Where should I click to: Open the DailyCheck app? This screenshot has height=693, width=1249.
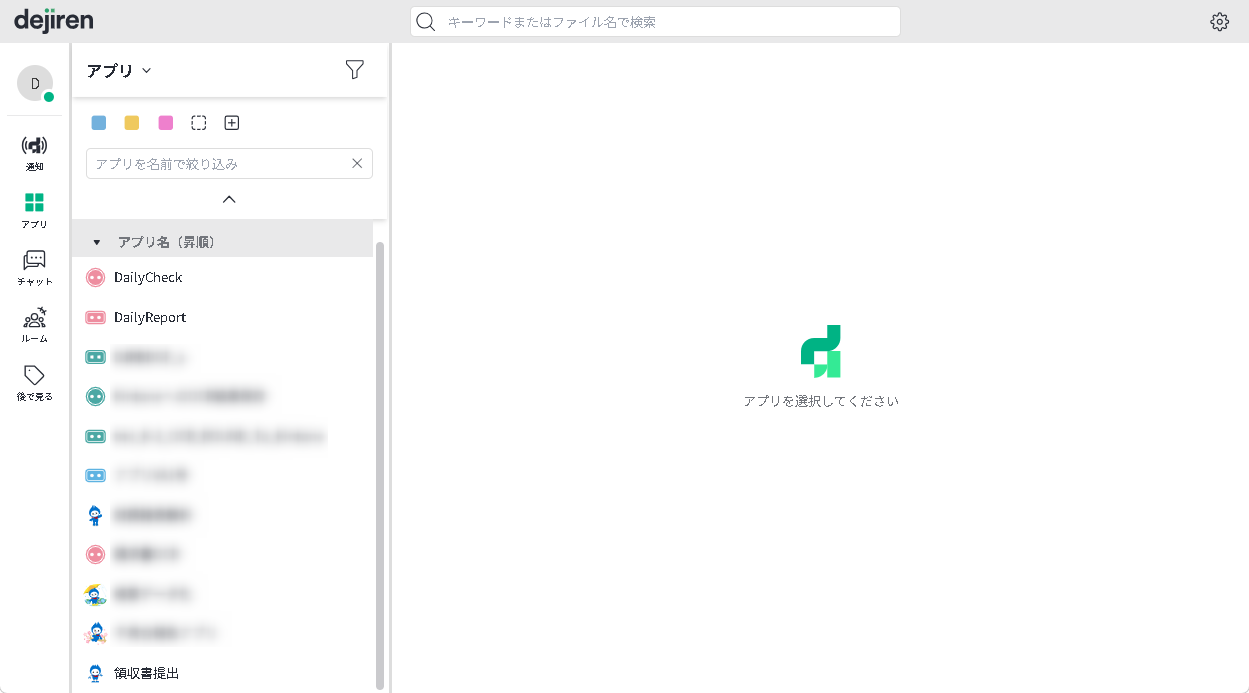[148, 277]
